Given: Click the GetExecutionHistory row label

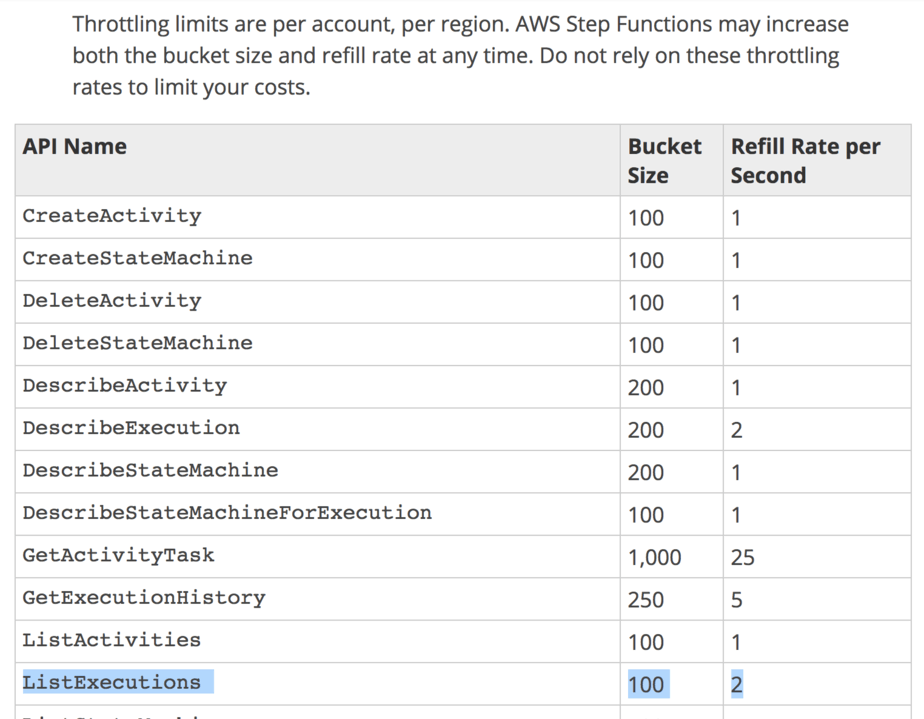Looking at the screenshot, I should tap(143, 598).
